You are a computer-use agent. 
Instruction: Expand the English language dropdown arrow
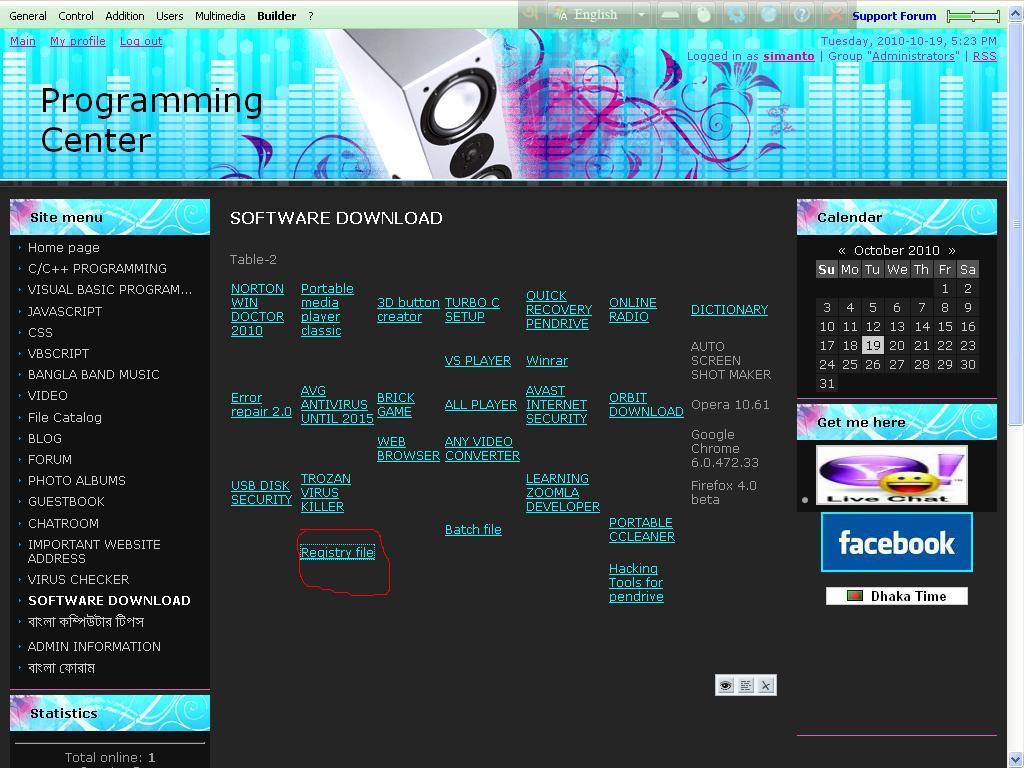click(641, 14)
